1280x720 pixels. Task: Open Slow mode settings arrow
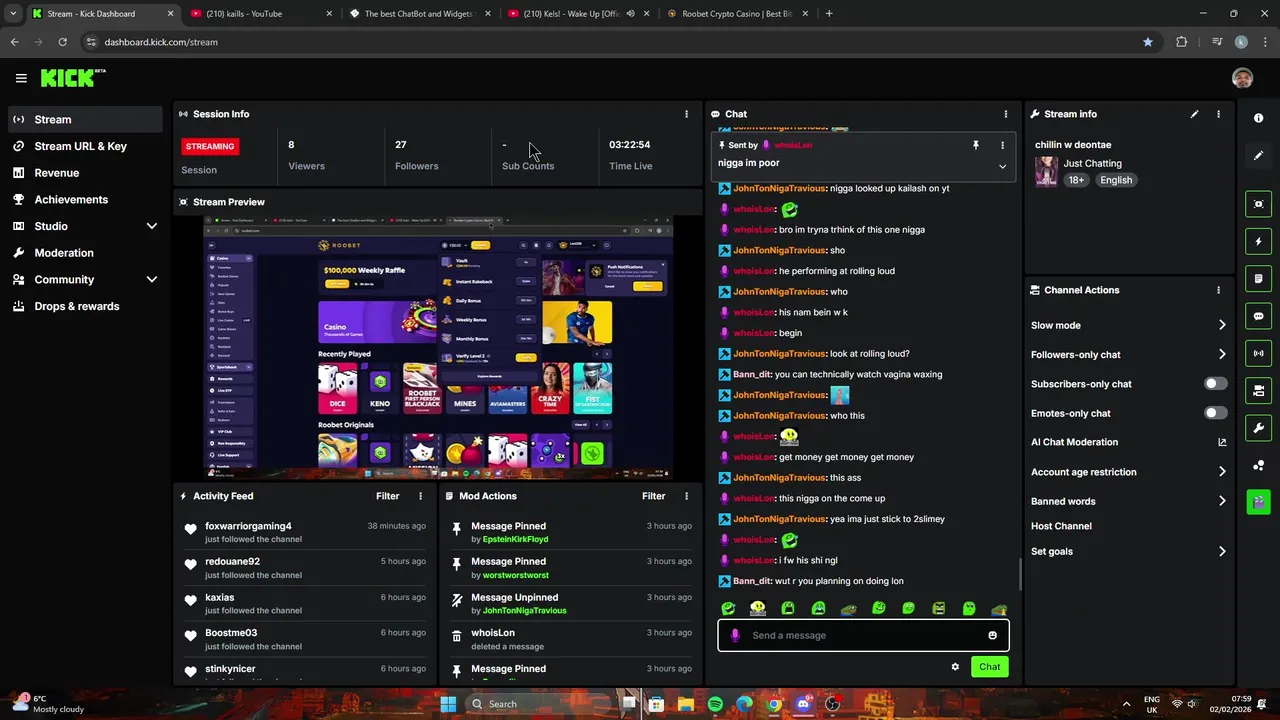click(1222, 325)
